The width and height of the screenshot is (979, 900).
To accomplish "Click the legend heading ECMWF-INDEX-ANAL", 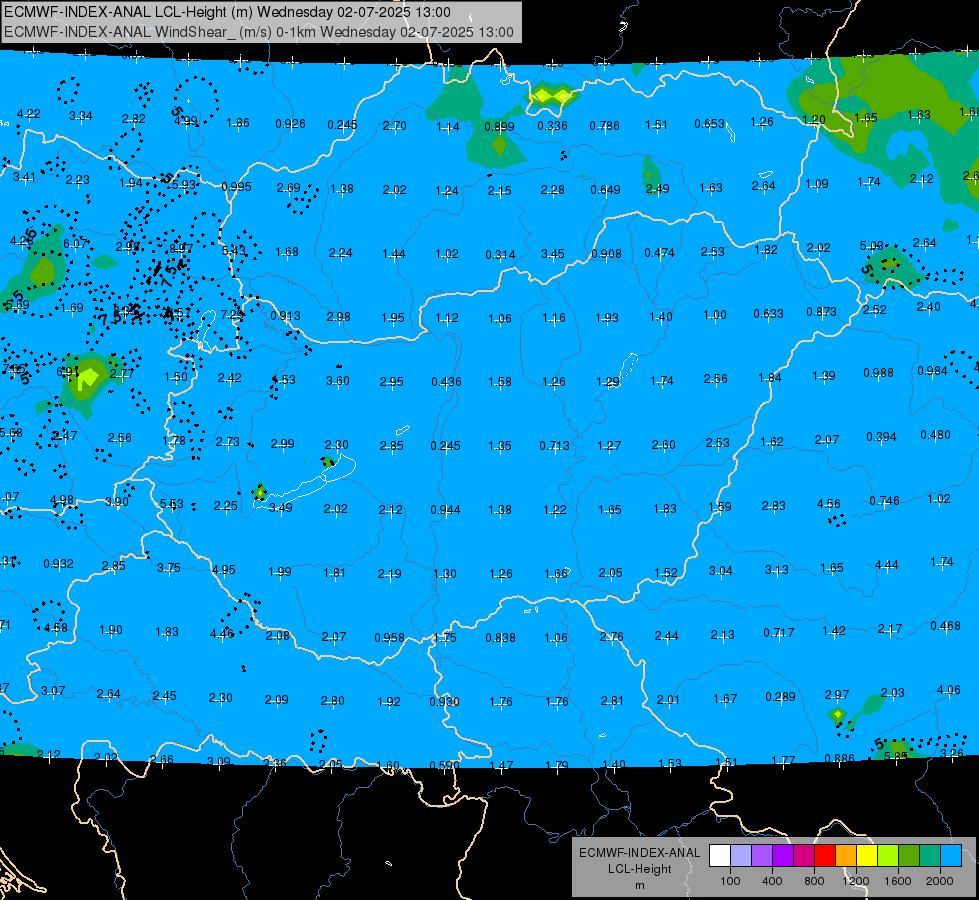I will [639, 853].
